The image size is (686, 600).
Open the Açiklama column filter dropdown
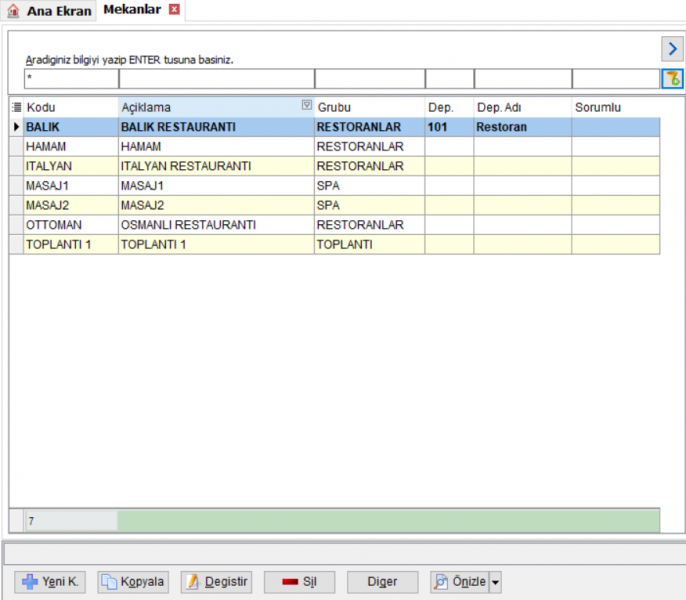(307, 105)
